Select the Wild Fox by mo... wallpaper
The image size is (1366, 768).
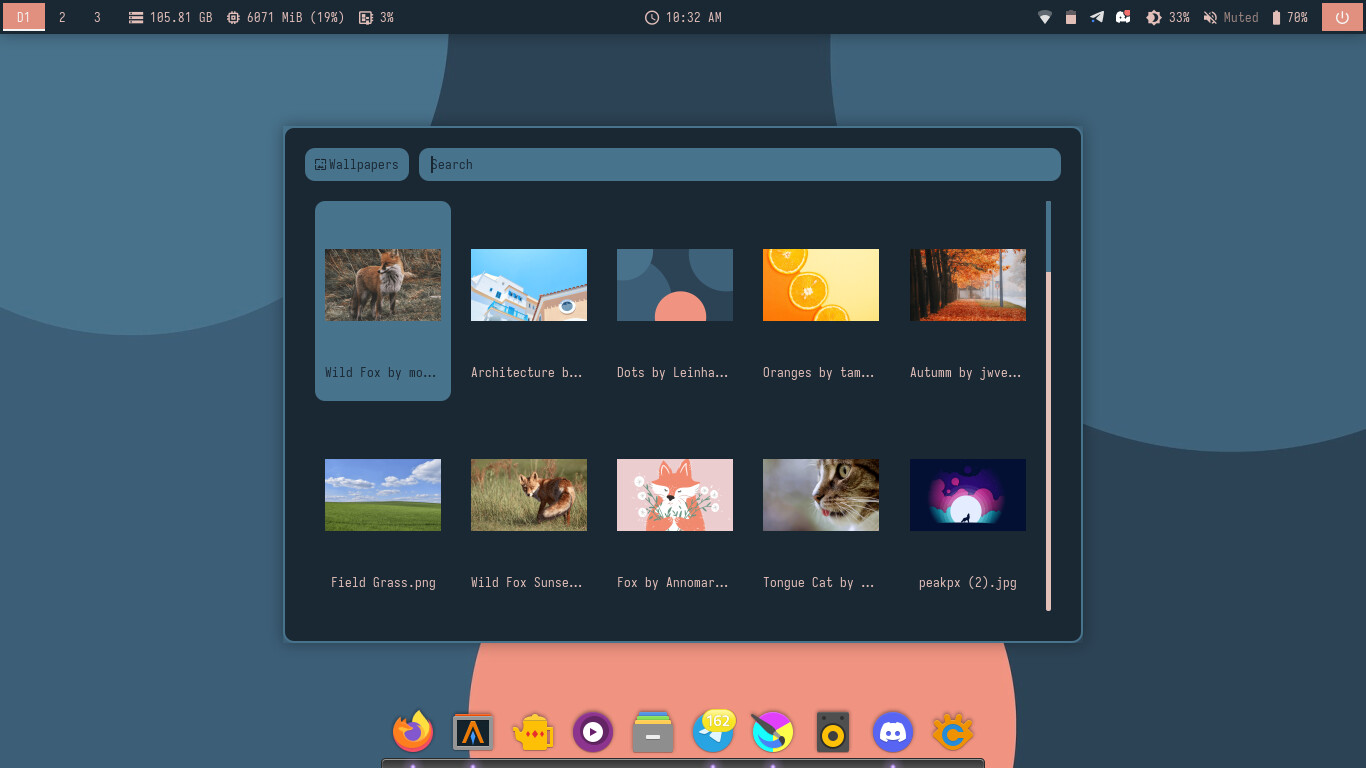pos(383,301)
